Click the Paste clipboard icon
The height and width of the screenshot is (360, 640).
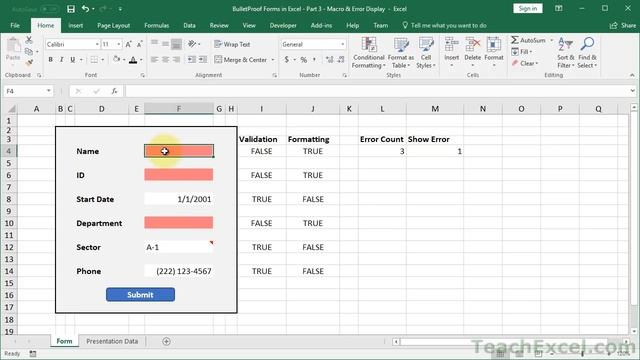click(x=13, y=45)
